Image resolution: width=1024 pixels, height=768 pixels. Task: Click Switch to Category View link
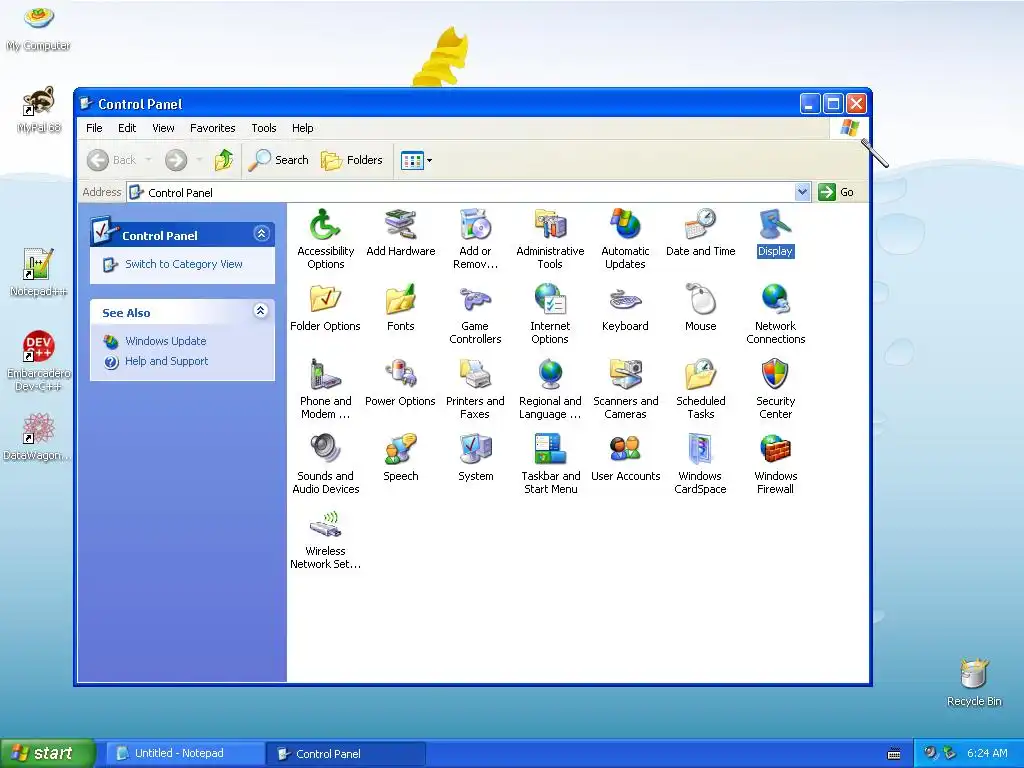[x=184, y=264]
